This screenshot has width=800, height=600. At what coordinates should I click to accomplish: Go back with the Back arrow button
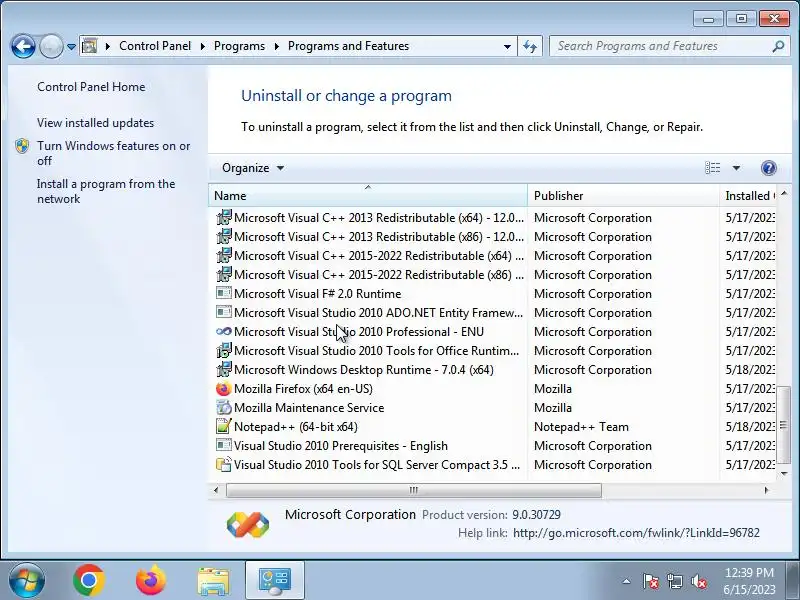[23, 46]
